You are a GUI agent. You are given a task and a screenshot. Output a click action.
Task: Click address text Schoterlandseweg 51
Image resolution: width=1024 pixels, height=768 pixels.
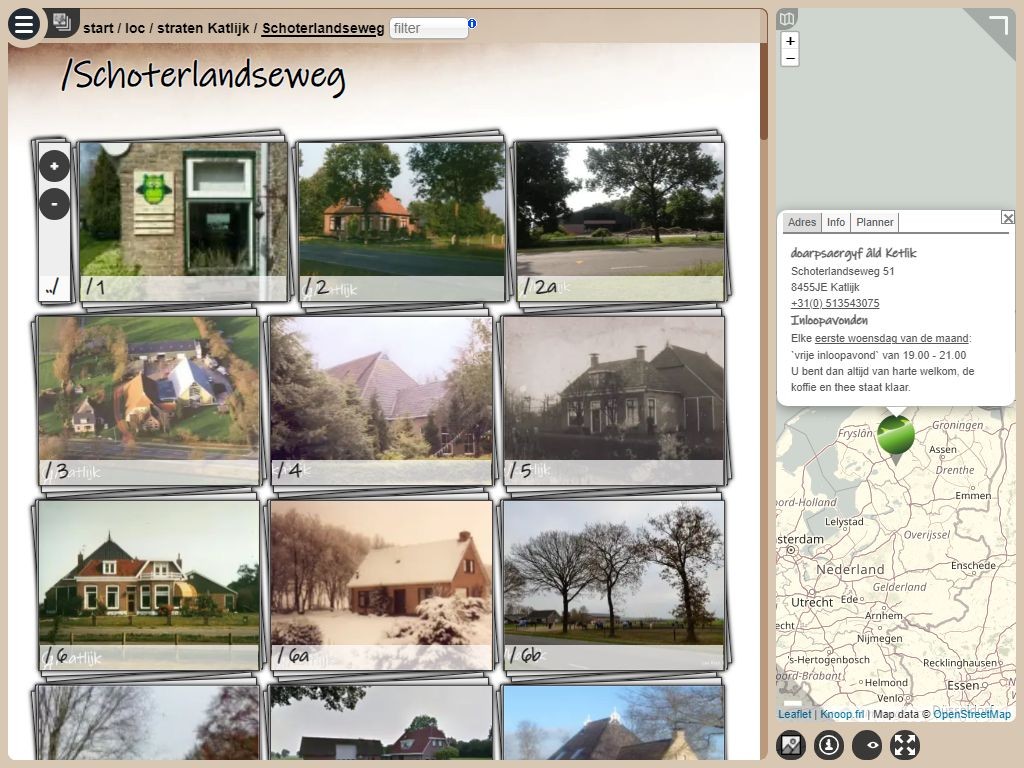click(x=842, y=271)
